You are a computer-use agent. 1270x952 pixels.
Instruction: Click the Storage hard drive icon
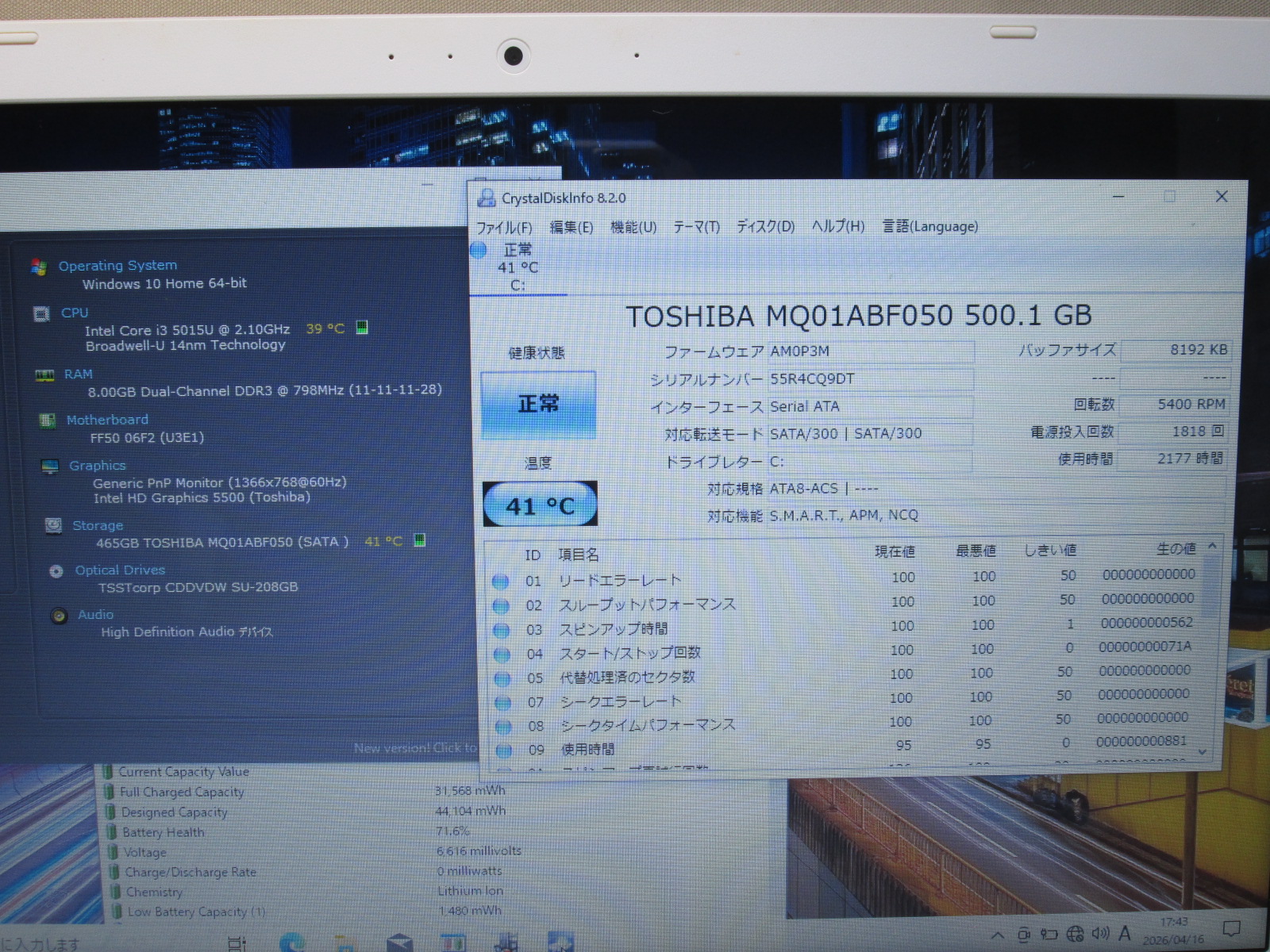tap(53, 525)
